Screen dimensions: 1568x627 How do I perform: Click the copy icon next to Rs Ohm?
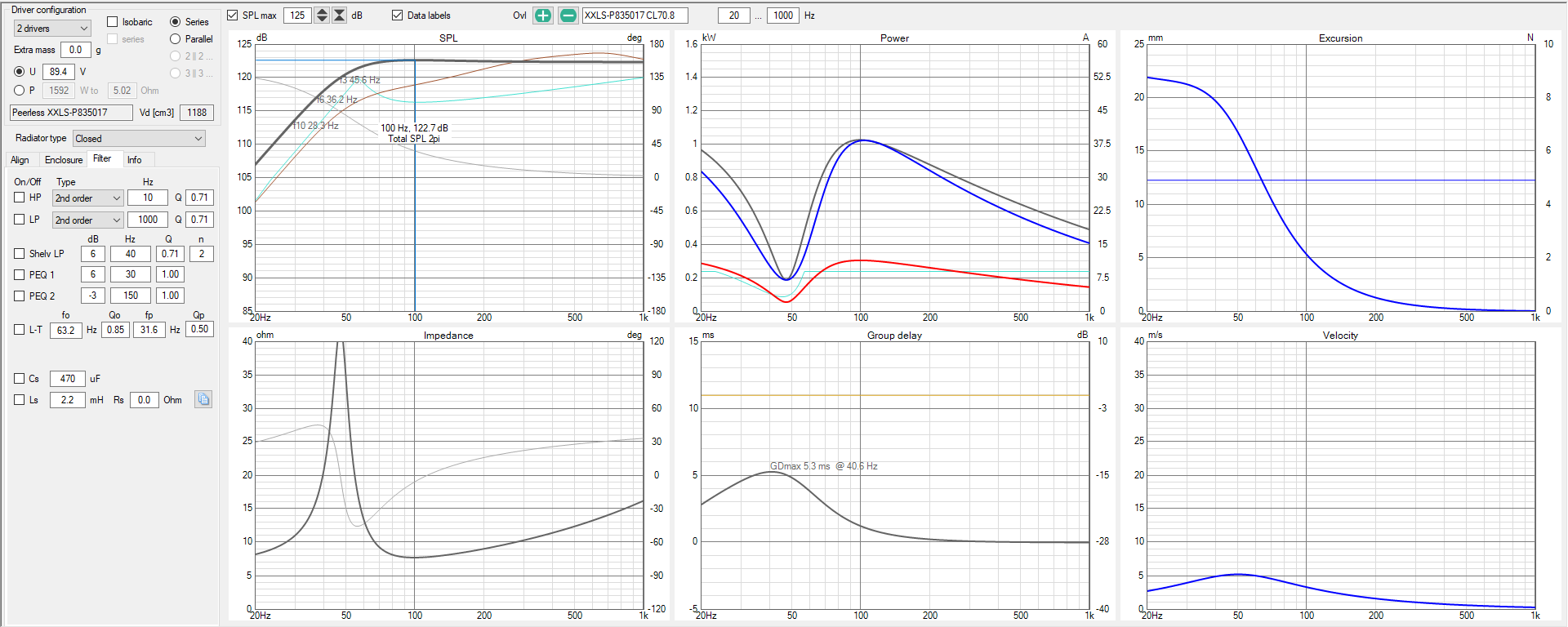[x=203, y=399]
